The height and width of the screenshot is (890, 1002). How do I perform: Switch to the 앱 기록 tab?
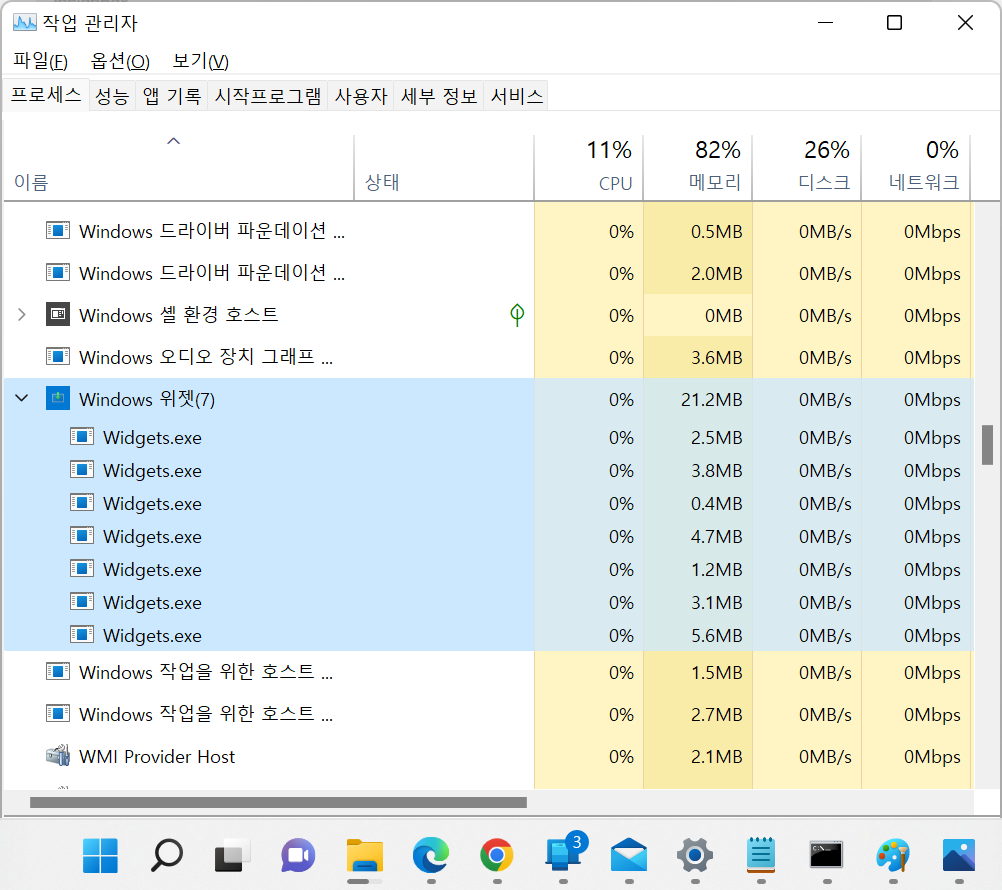pyautogui.click(x=171, y=96)
